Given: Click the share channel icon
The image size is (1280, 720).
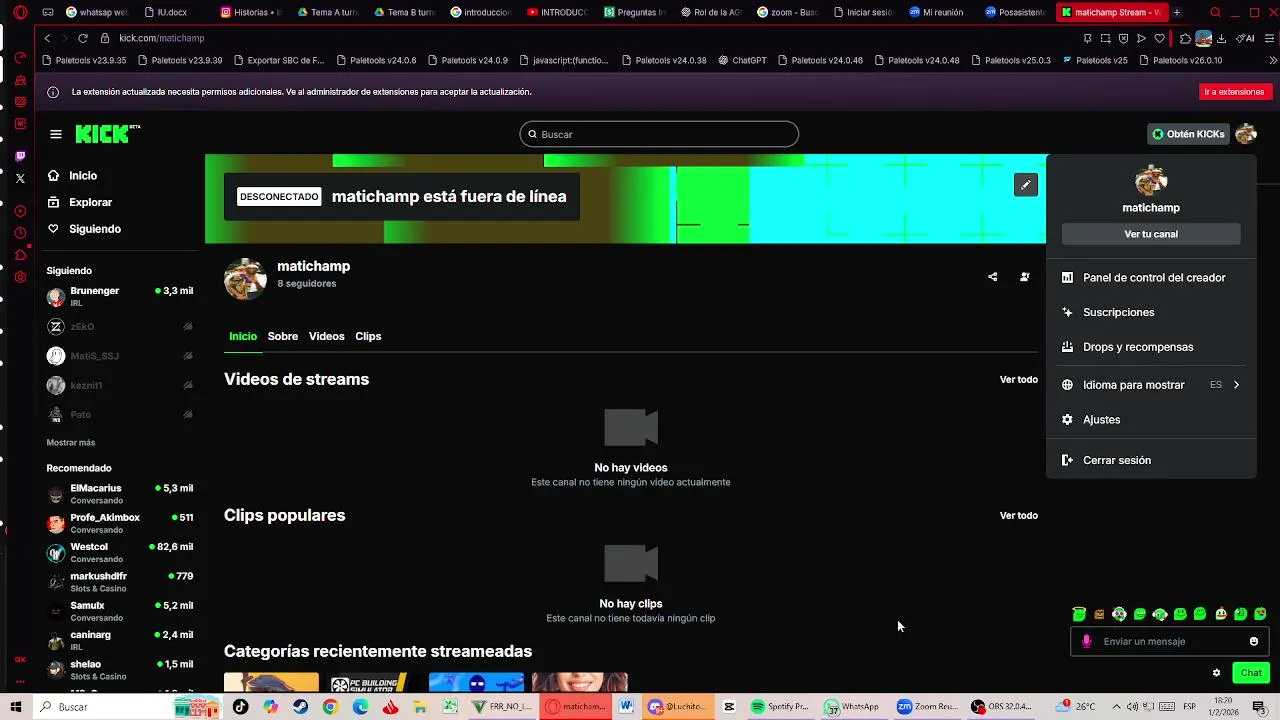Looking at the screenshot, I should (992, 277).
